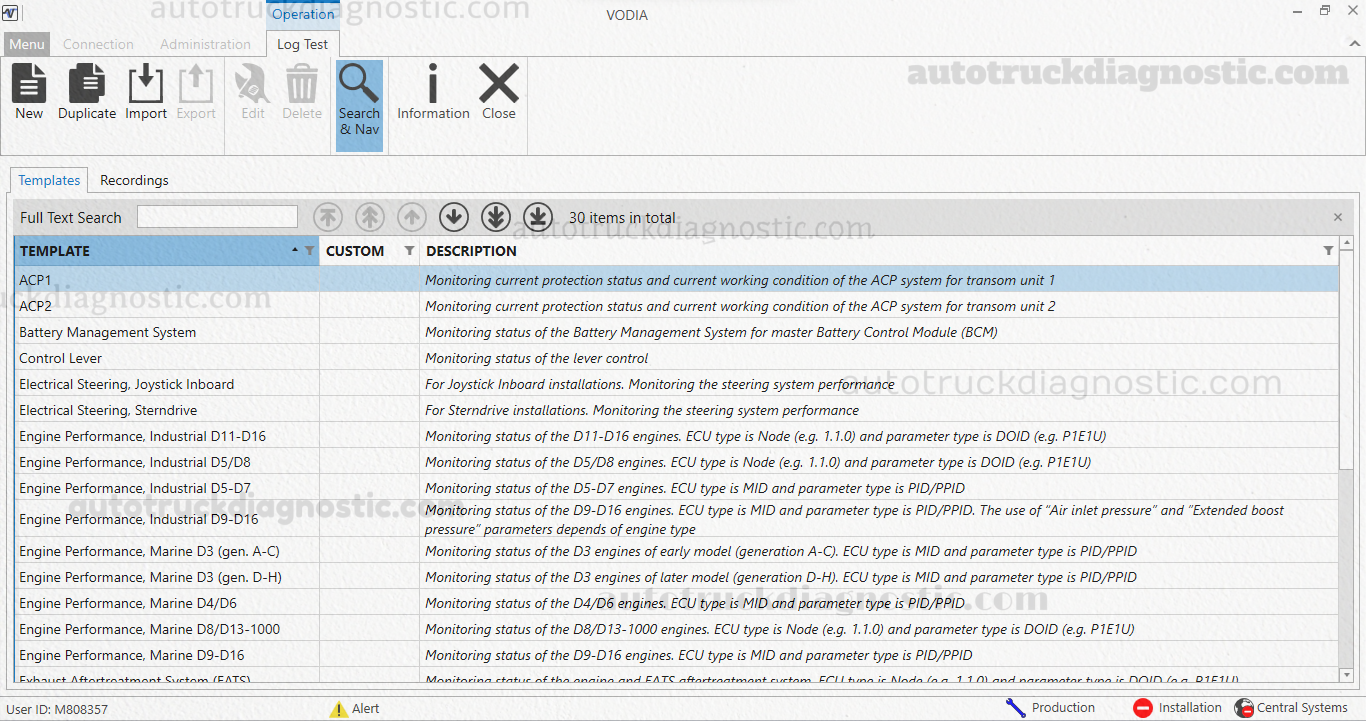Focus the Full Text Search field

click(x=217, y=217)
